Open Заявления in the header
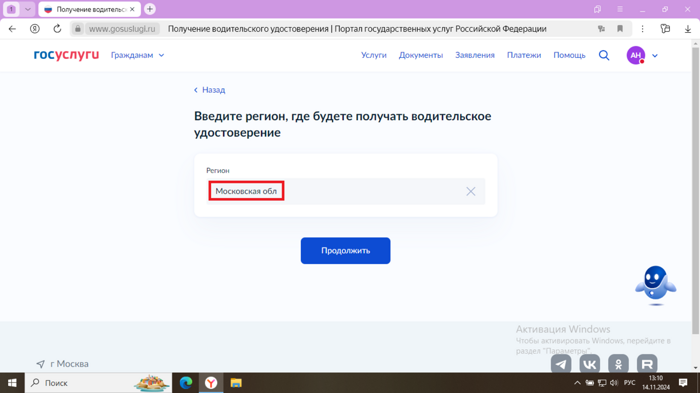Image resolution: width=700 pixels, height=393 pixels. [475, 55]
